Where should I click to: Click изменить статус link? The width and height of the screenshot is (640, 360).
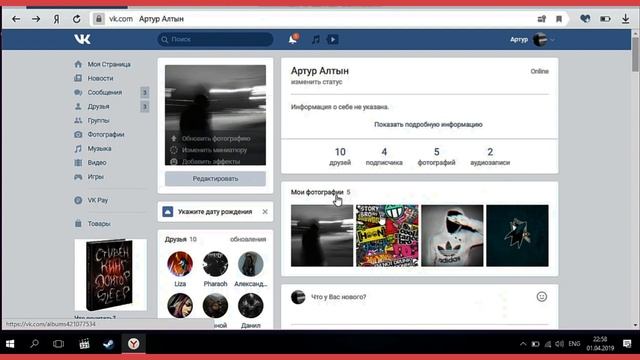click(x=317, y=82)
